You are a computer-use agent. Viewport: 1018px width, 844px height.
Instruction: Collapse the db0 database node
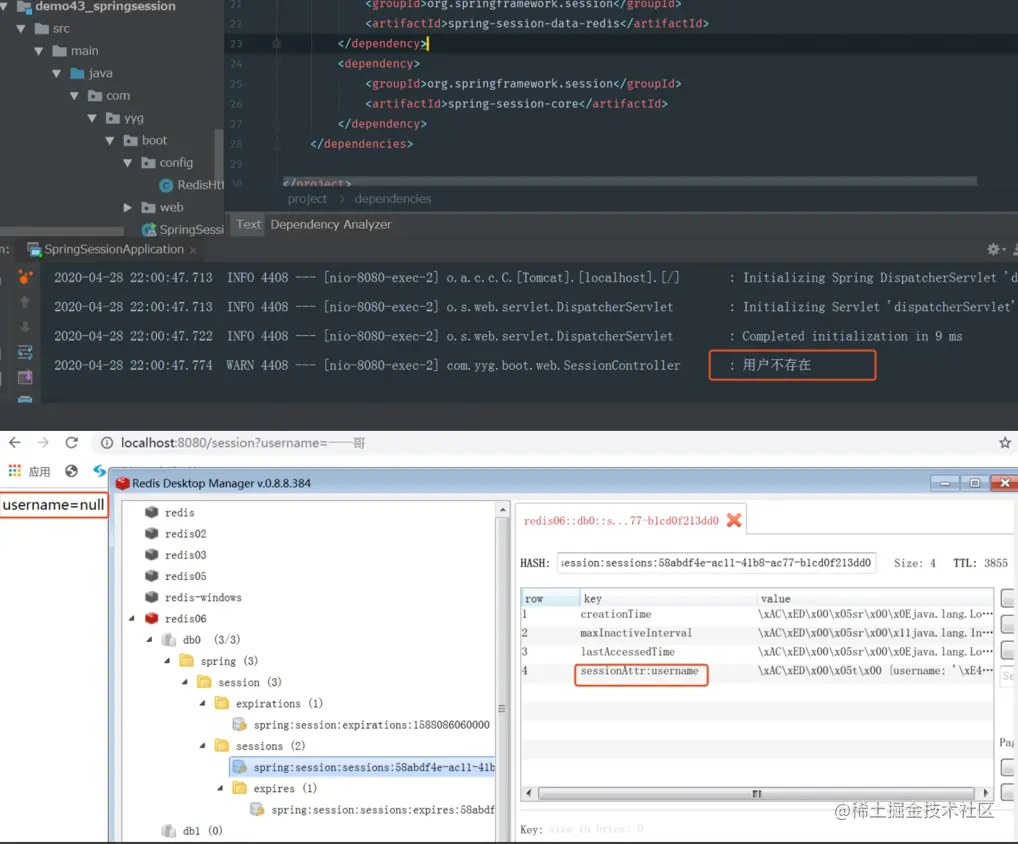pyautogui.click(x=149, y=640)
